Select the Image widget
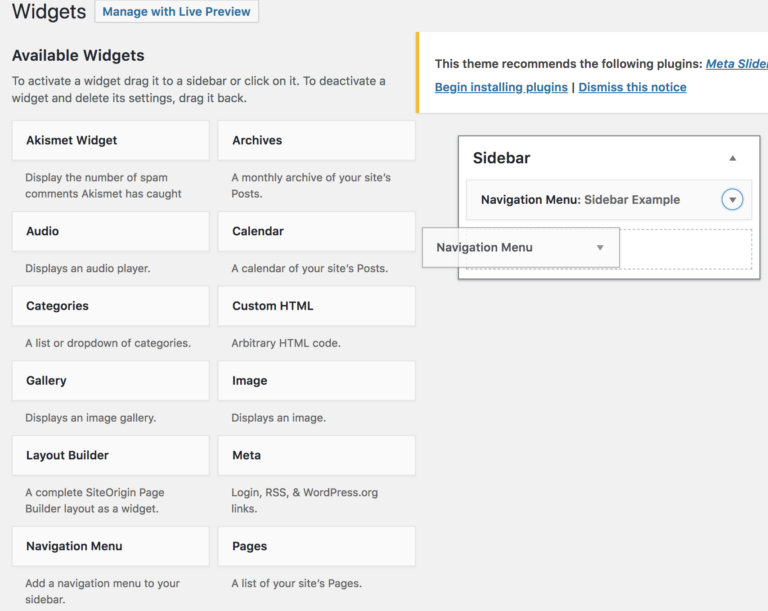 tap(316, 381)
